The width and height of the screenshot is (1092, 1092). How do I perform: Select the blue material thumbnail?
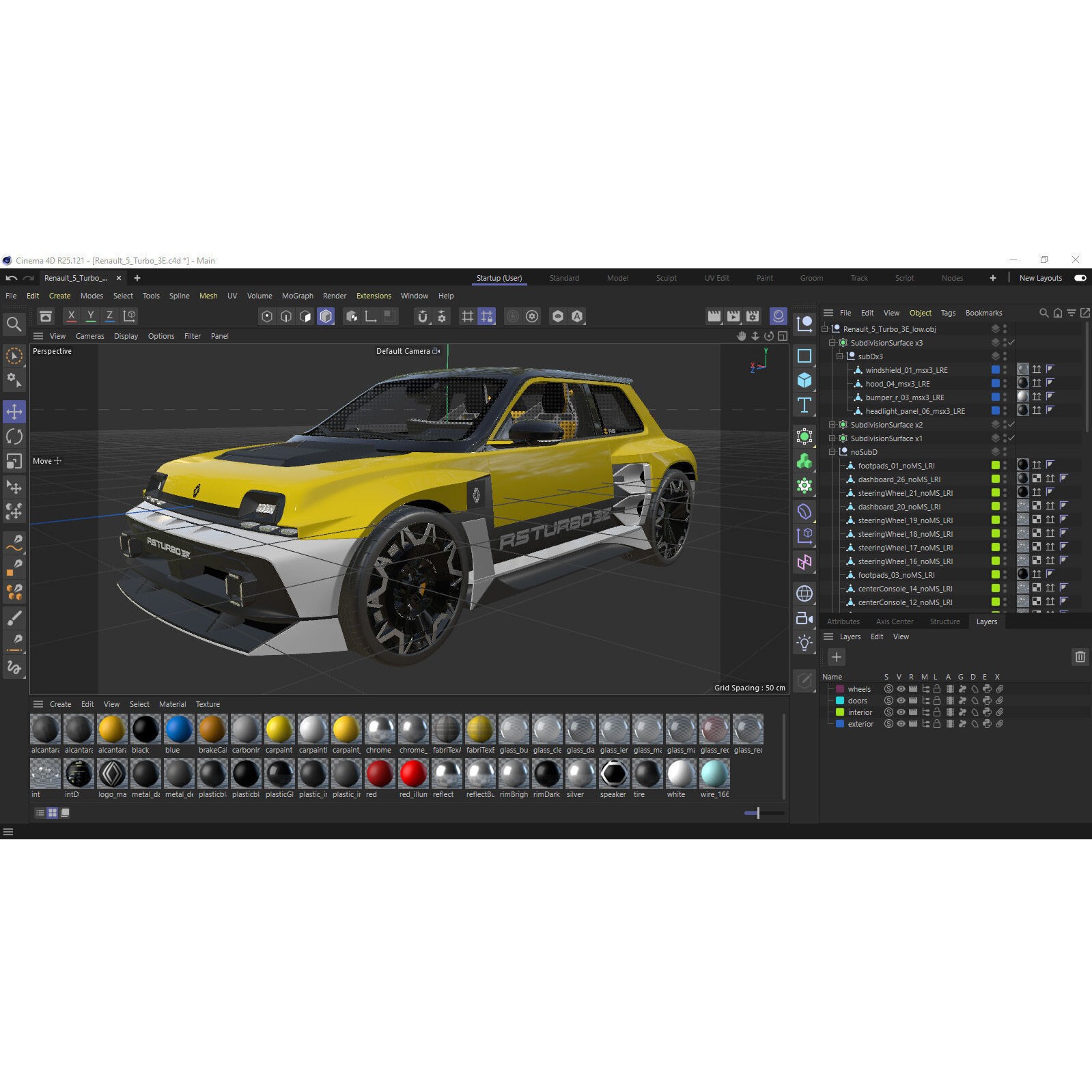[179, 729]
